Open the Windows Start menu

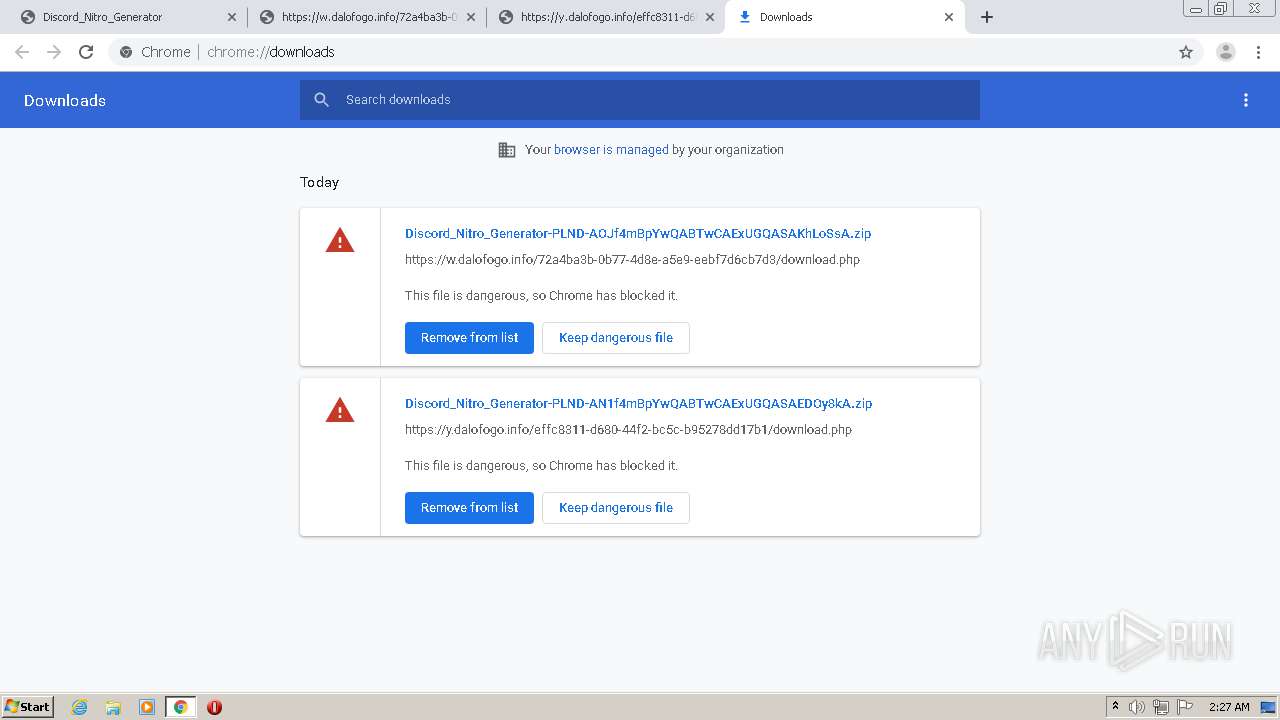point(28,707)
